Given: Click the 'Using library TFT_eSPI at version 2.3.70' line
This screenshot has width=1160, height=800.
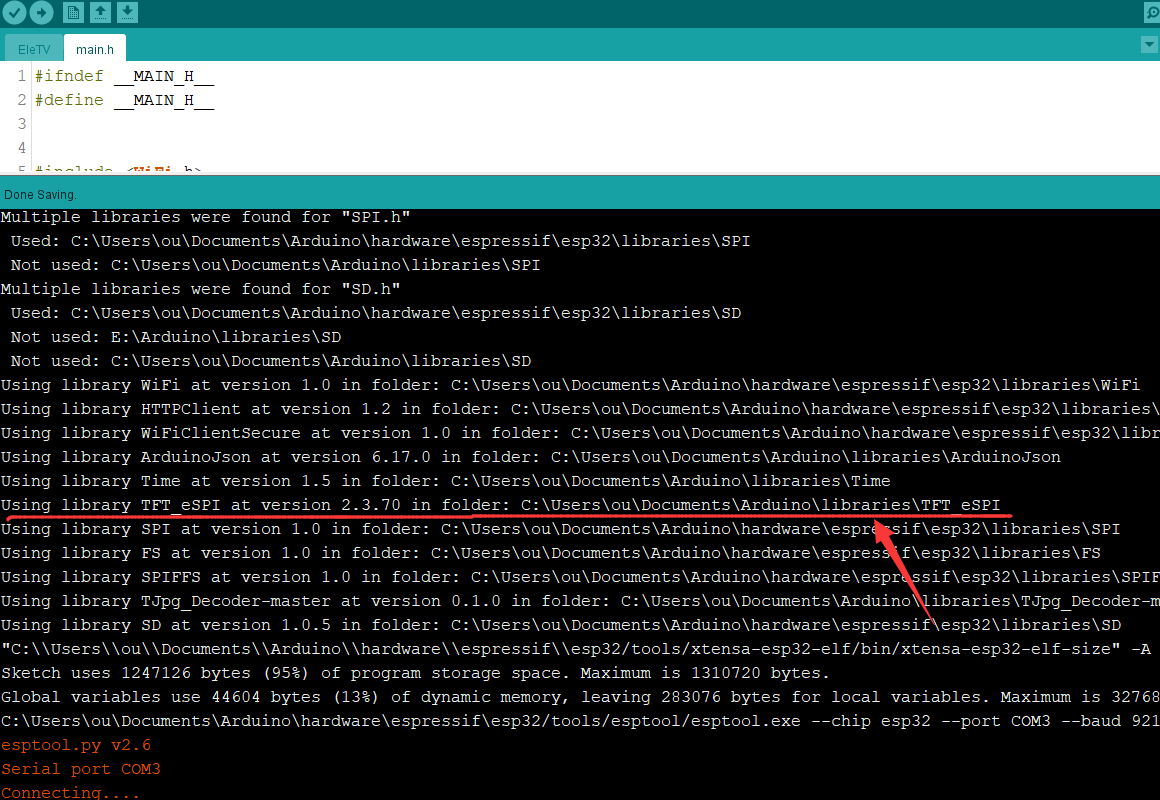Looking at the screenshot, I should [501, 505].
